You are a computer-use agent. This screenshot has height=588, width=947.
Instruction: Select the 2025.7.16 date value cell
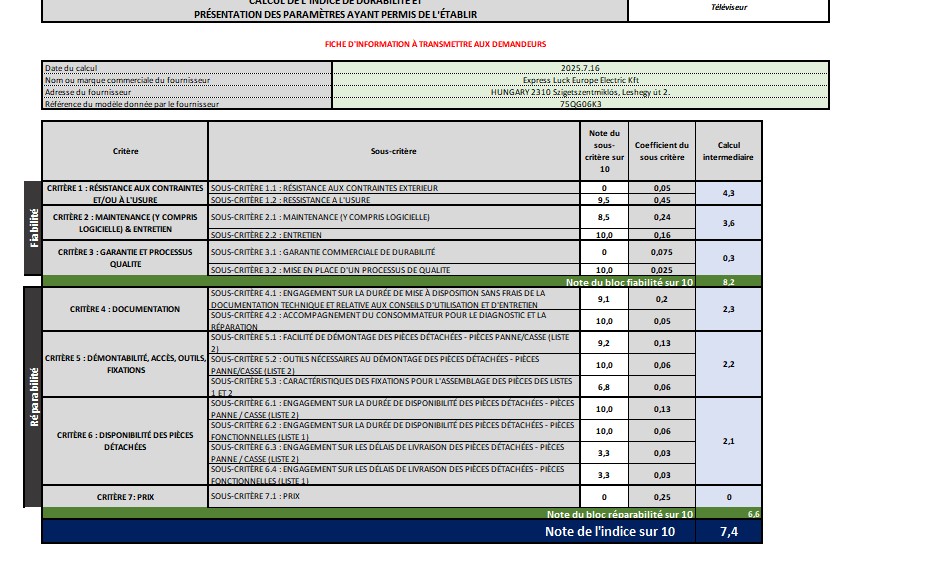click(x=580, y=67)
